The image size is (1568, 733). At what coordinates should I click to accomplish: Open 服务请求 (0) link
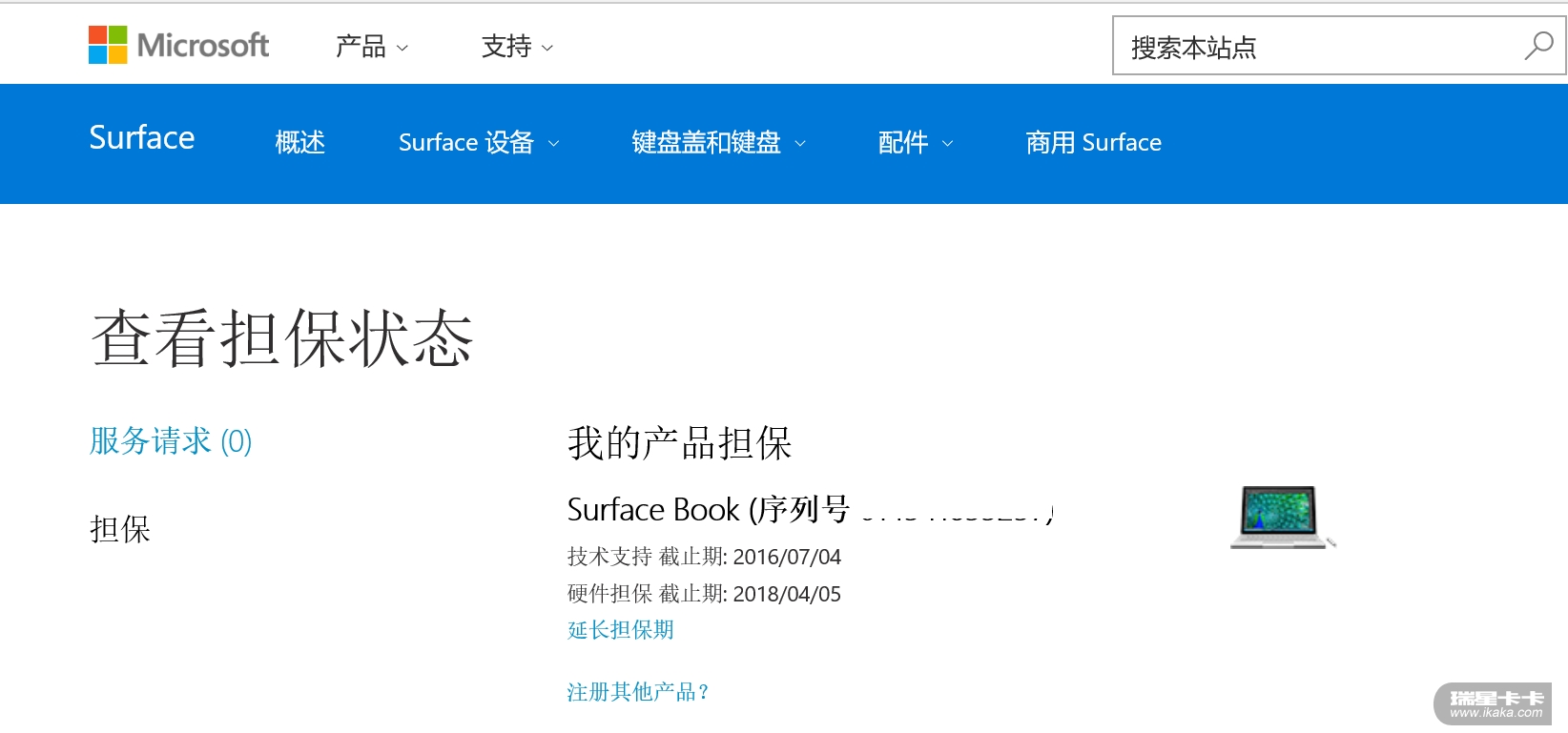point(171,440)
